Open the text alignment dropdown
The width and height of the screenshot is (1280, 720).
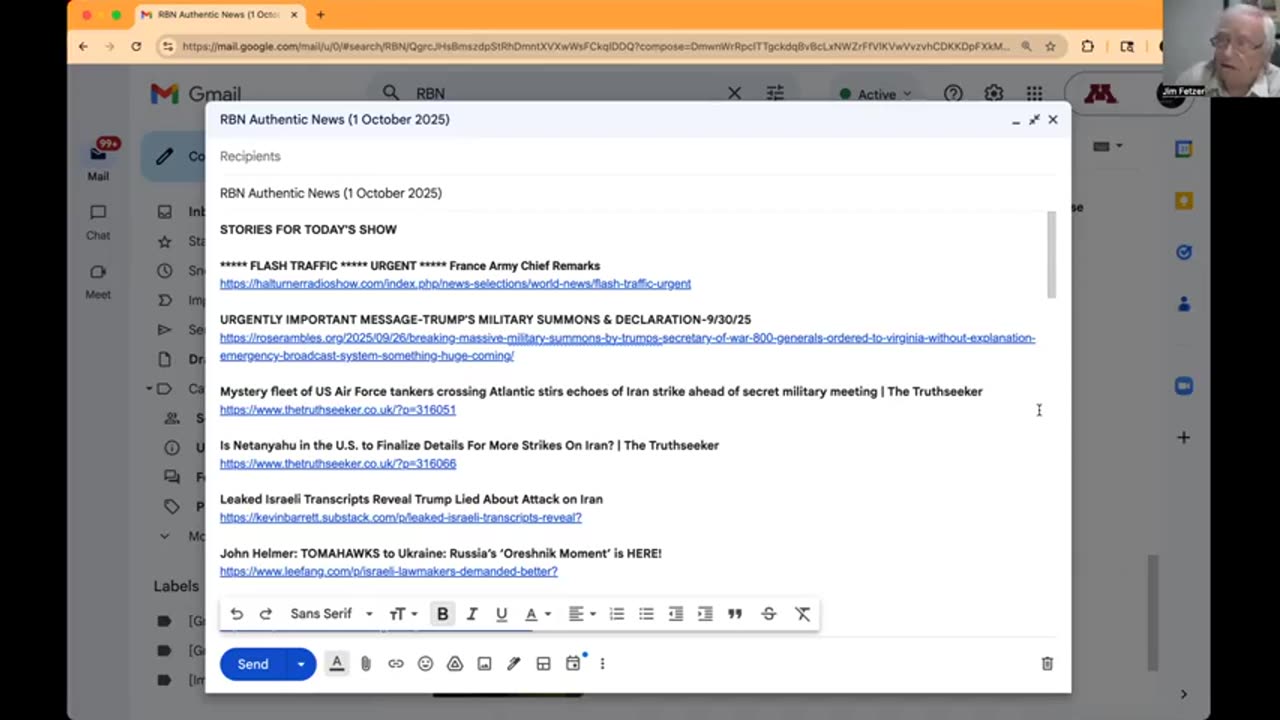click(581, 614)
